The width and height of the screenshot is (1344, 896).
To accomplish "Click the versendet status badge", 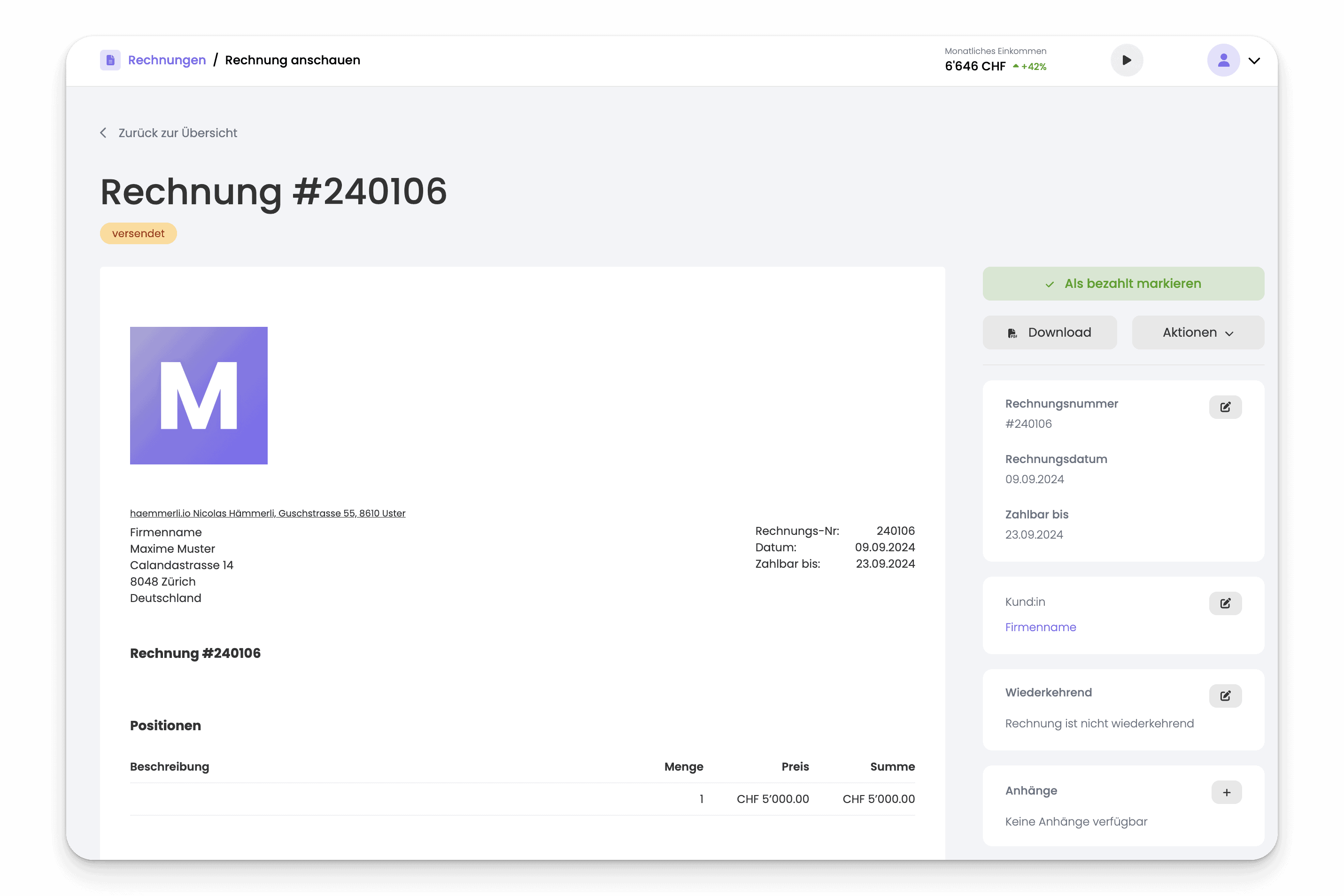I will 138,233.
